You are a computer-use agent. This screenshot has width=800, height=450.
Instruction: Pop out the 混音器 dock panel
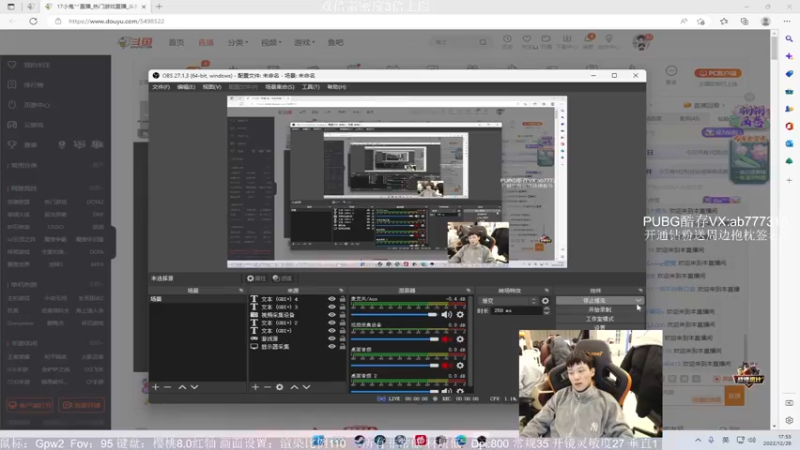[x=468, y=290]
